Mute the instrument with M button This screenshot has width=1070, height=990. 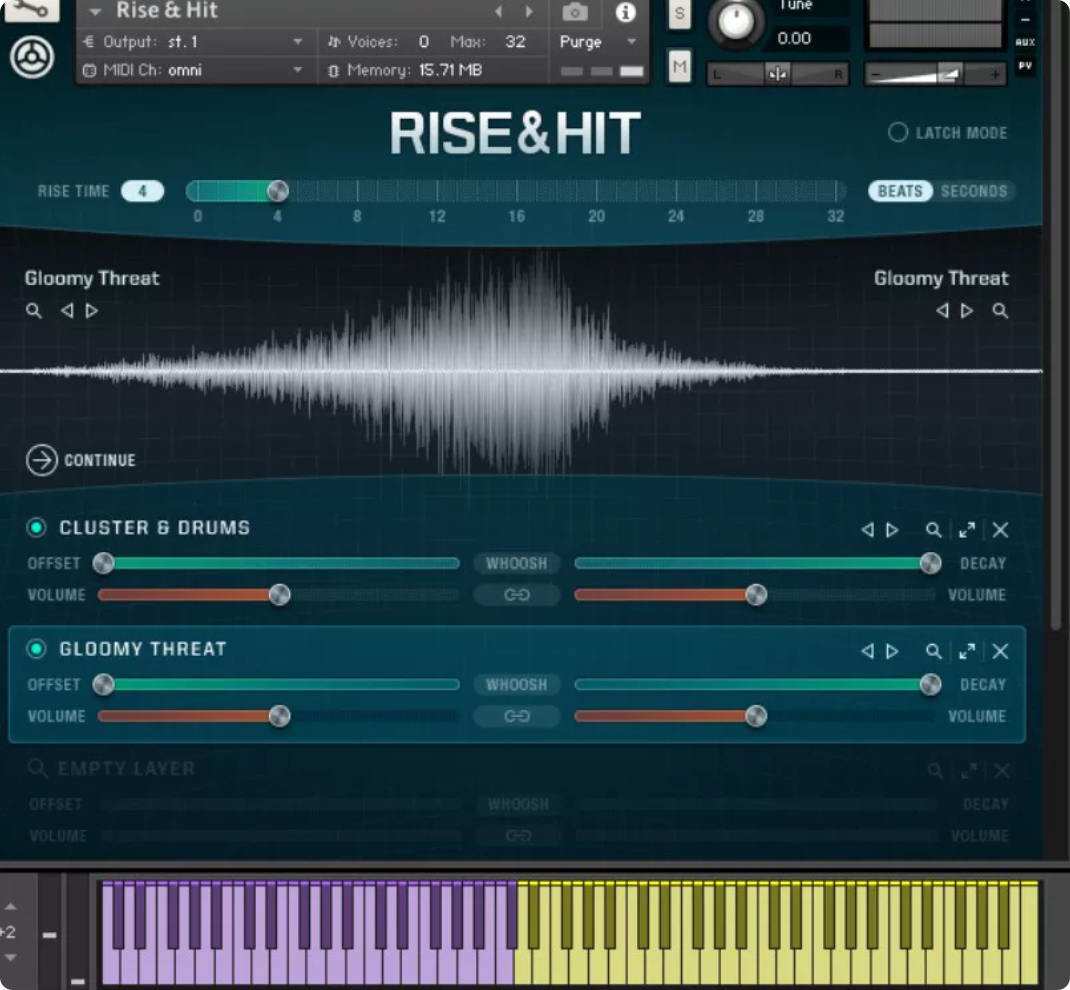pyautogui.click(x=680, y=66)
